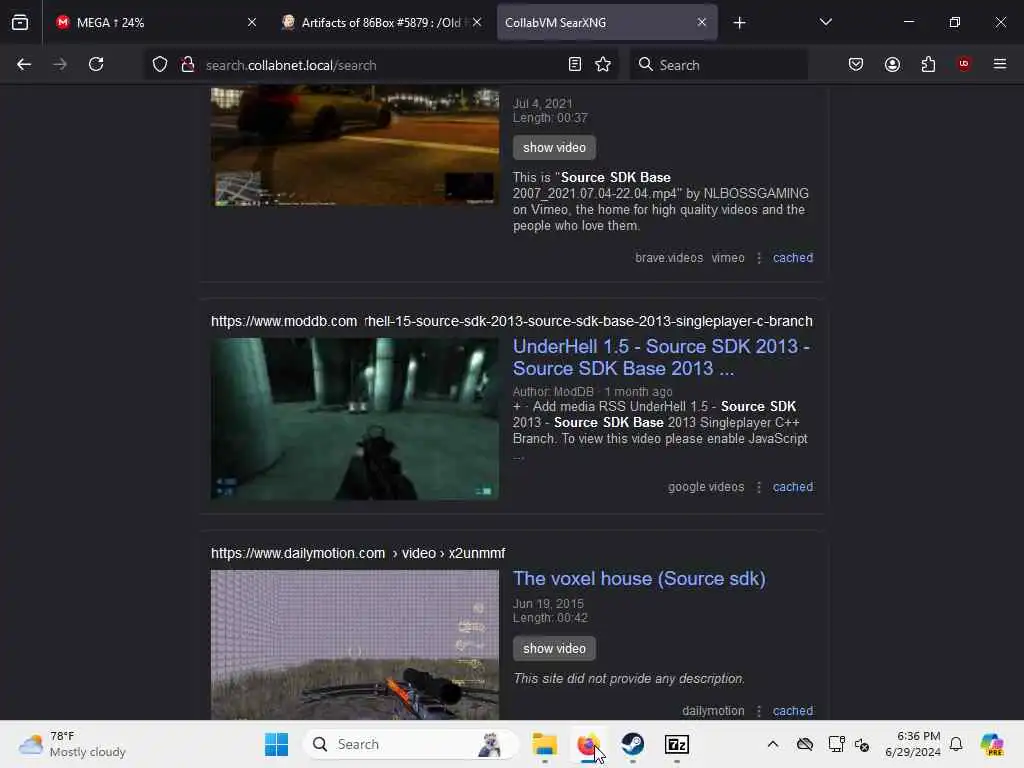Open Firefox account icon
The image size is (1024, 768).
pyautogui.click(x=892, y=65)
